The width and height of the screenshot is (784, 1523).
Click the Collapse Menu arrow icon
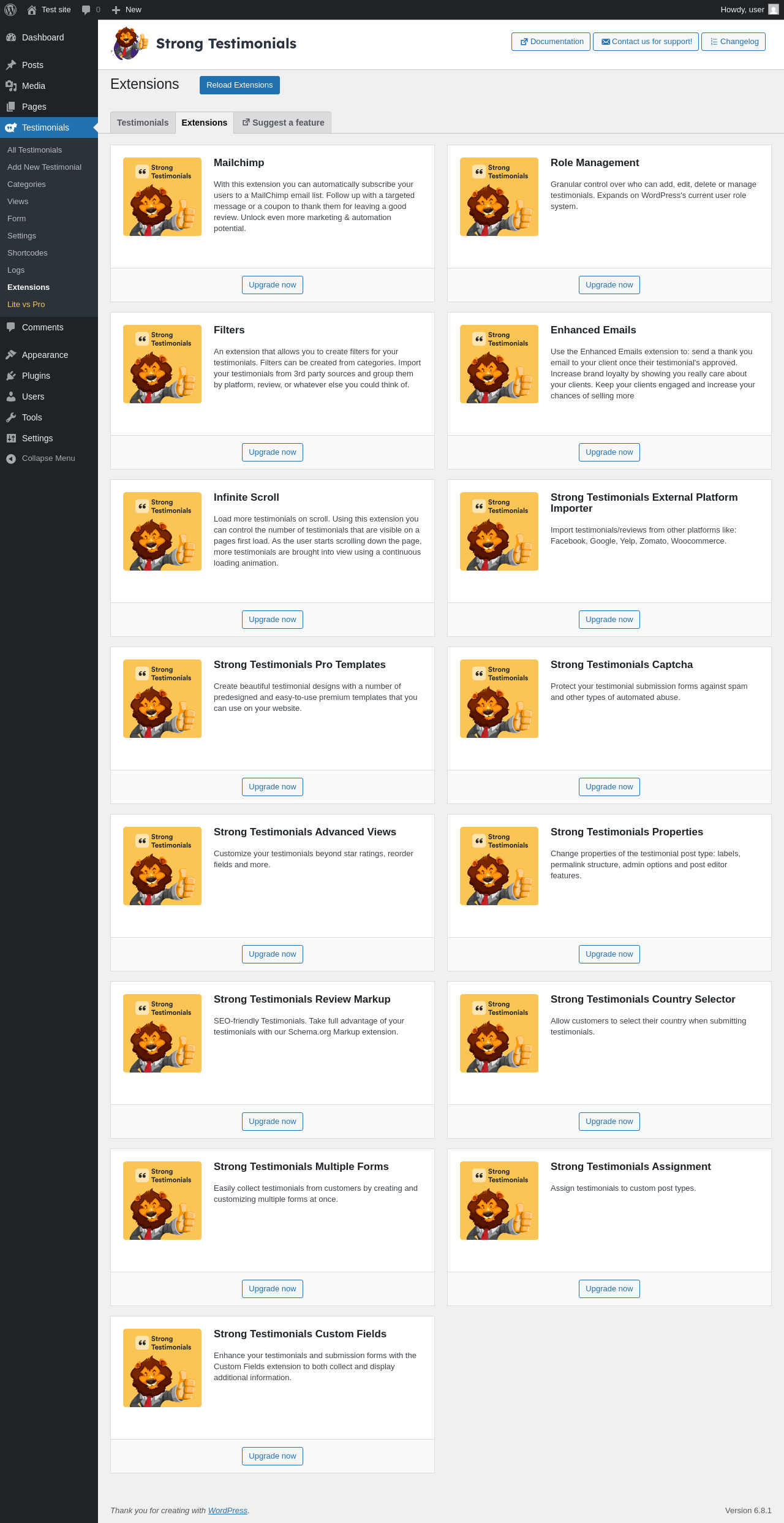(11, 458)
